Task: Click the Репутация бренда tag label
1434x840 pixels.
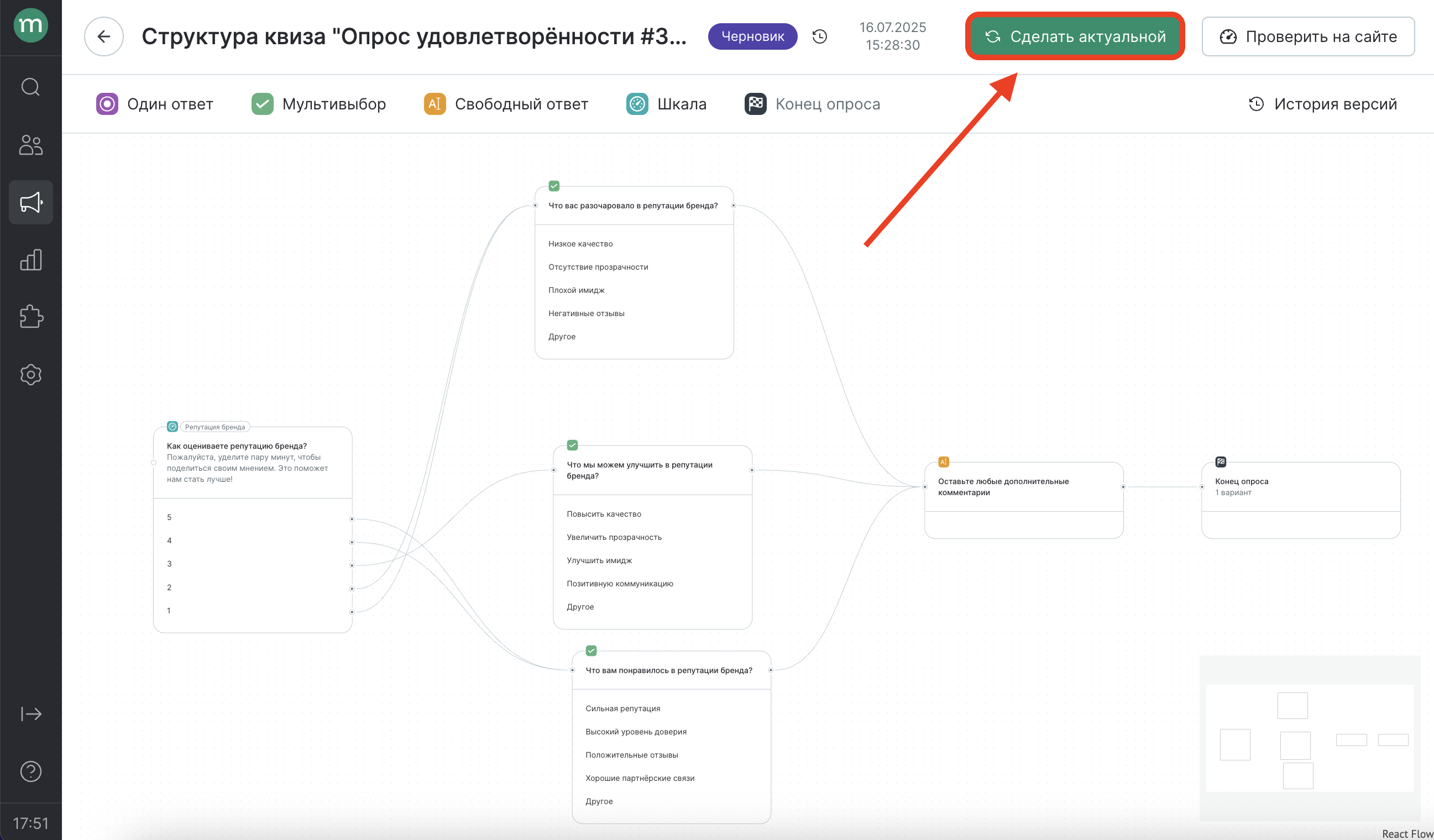Action: click(x=214, y=427)
